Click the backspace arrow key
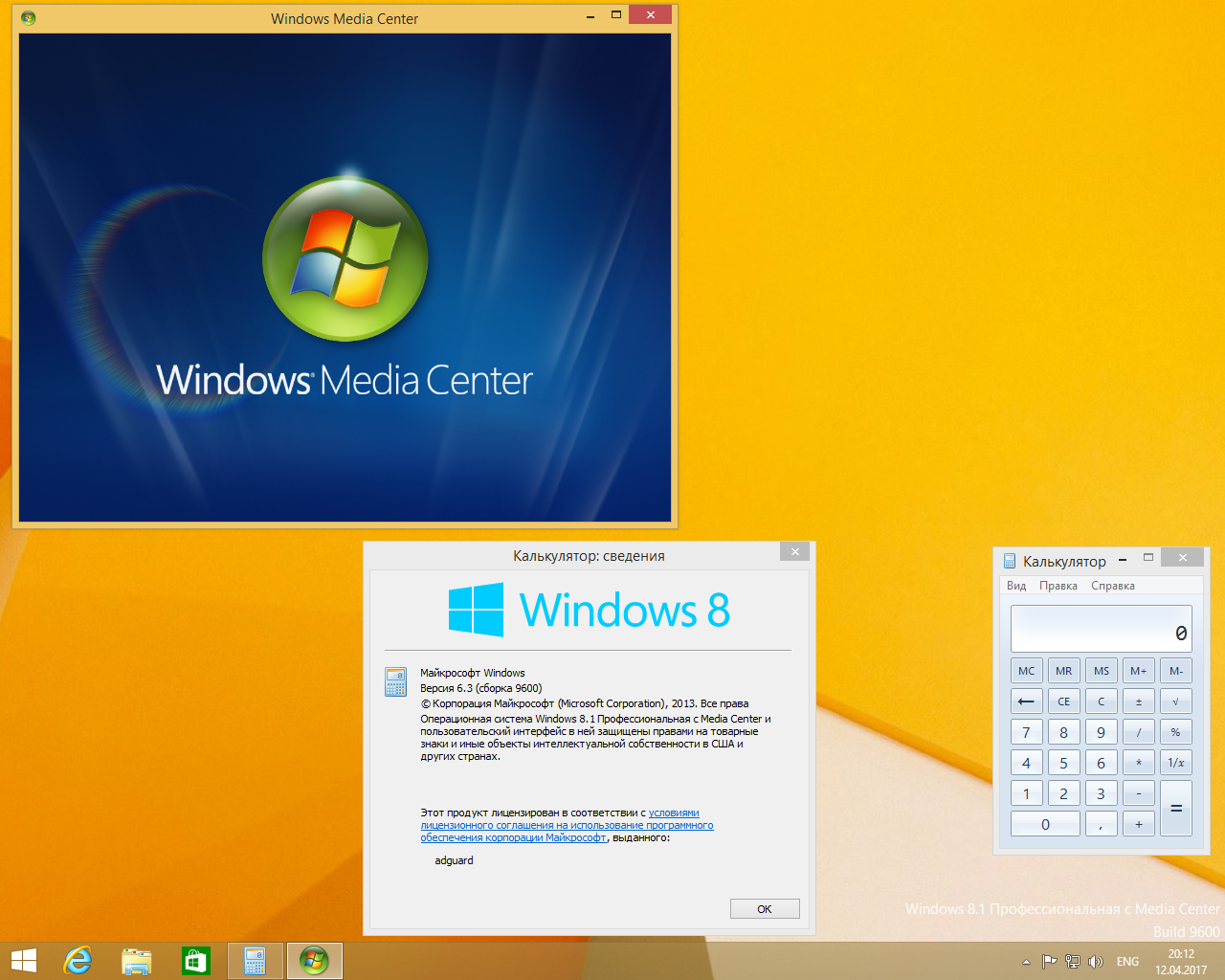Screen dimensions: 1225x980 [1027, 702]
